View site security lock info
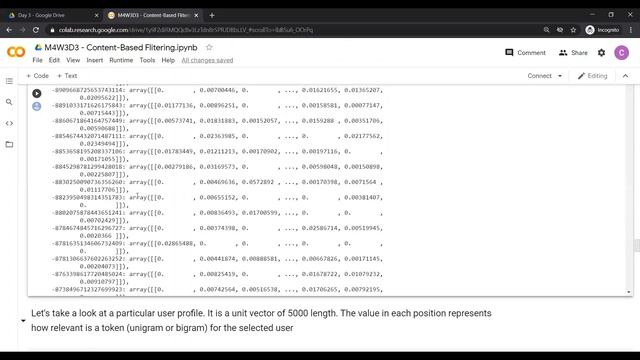 52,30
